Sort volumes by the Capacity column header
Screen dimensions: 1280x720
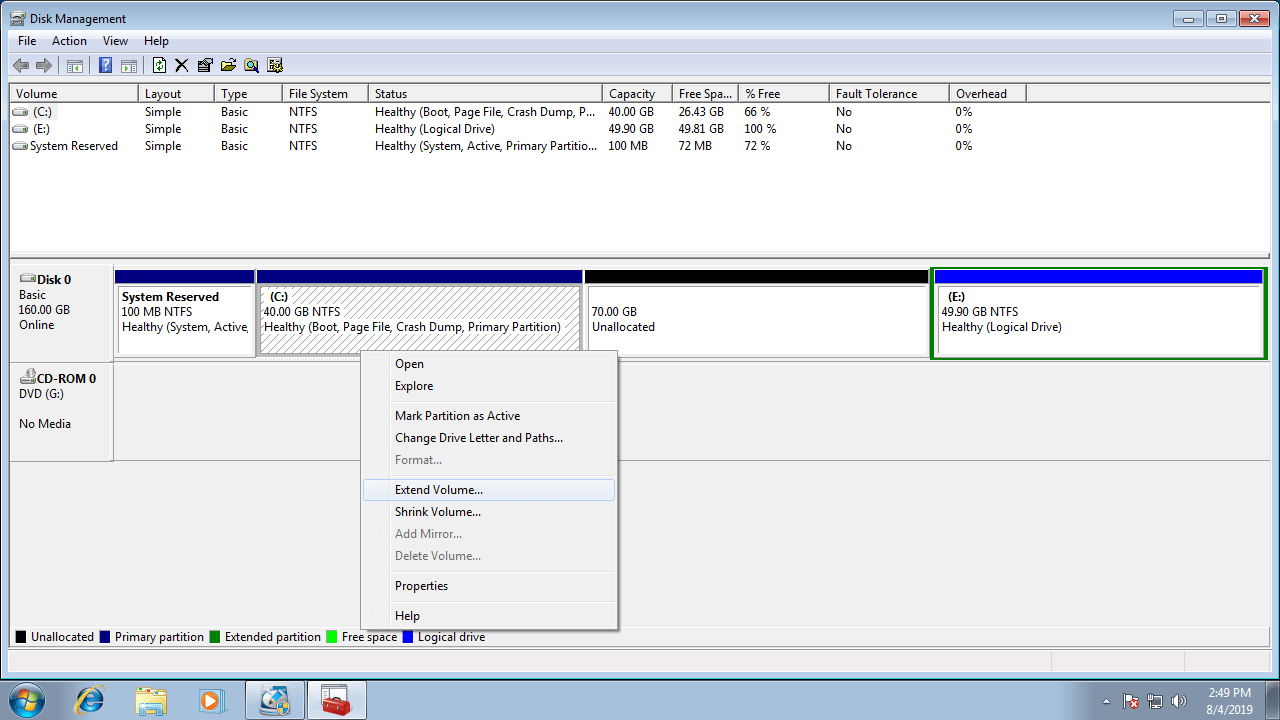click(632, 93)
